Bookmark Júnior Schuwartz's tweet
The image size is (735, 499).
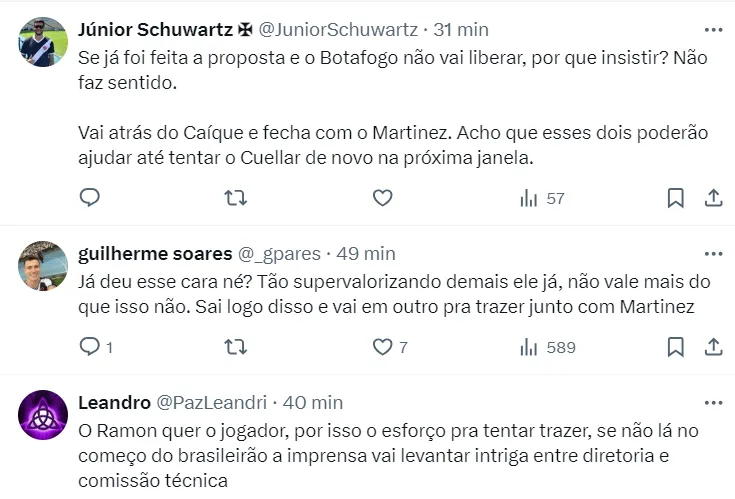click(675, 198)
